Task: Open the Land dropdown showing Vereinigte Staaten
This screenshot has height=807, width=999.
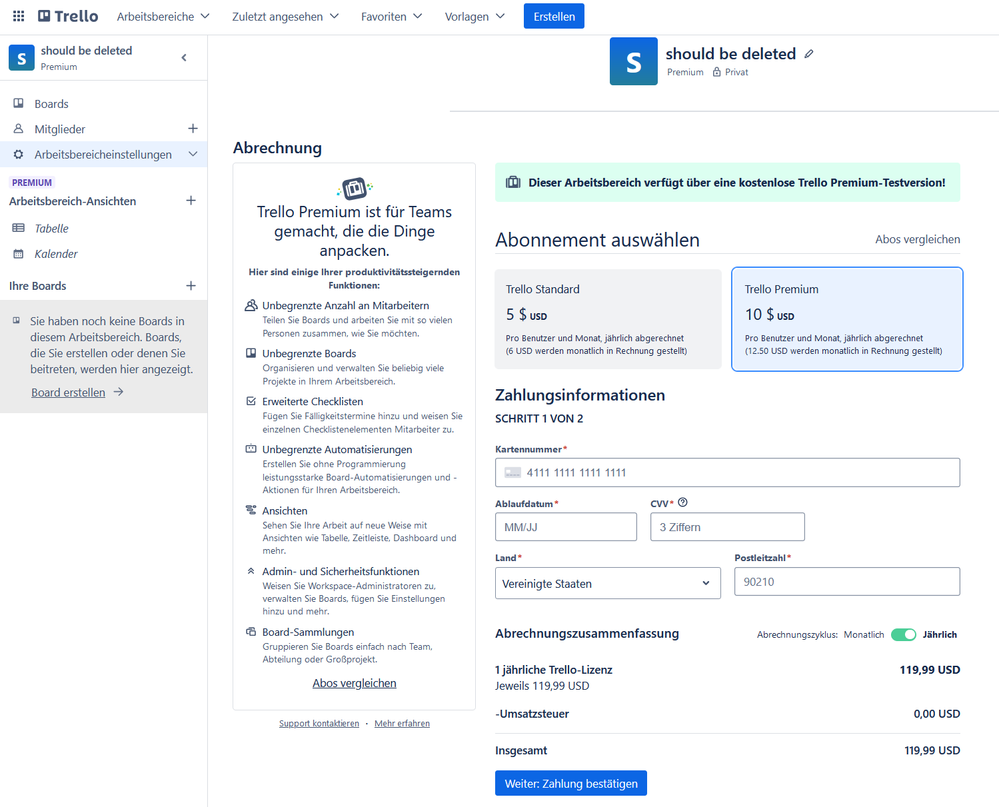Action: coord(608,583)
